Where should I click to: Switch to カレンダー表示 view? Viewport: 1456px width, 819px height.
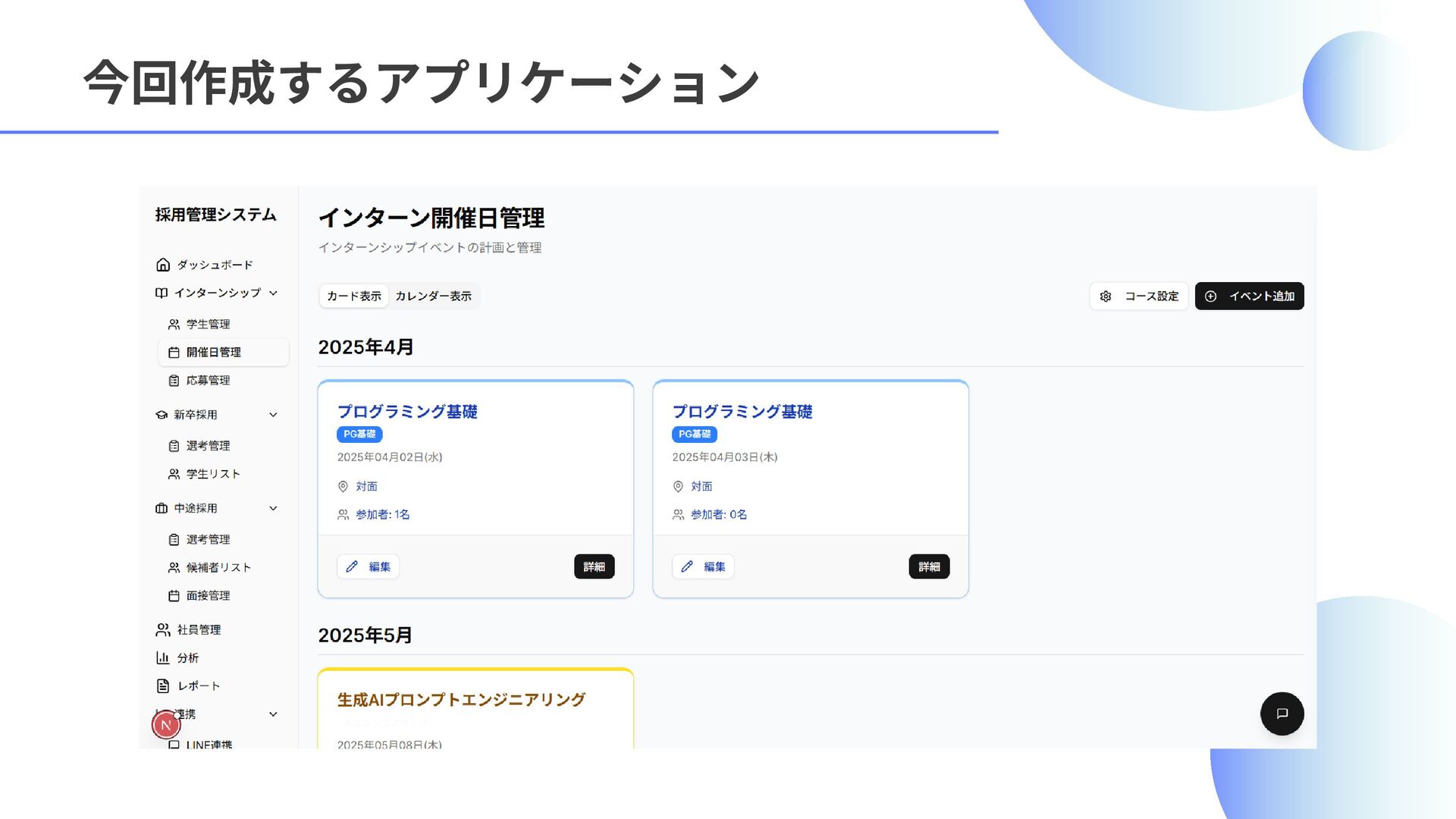(433, 297)
